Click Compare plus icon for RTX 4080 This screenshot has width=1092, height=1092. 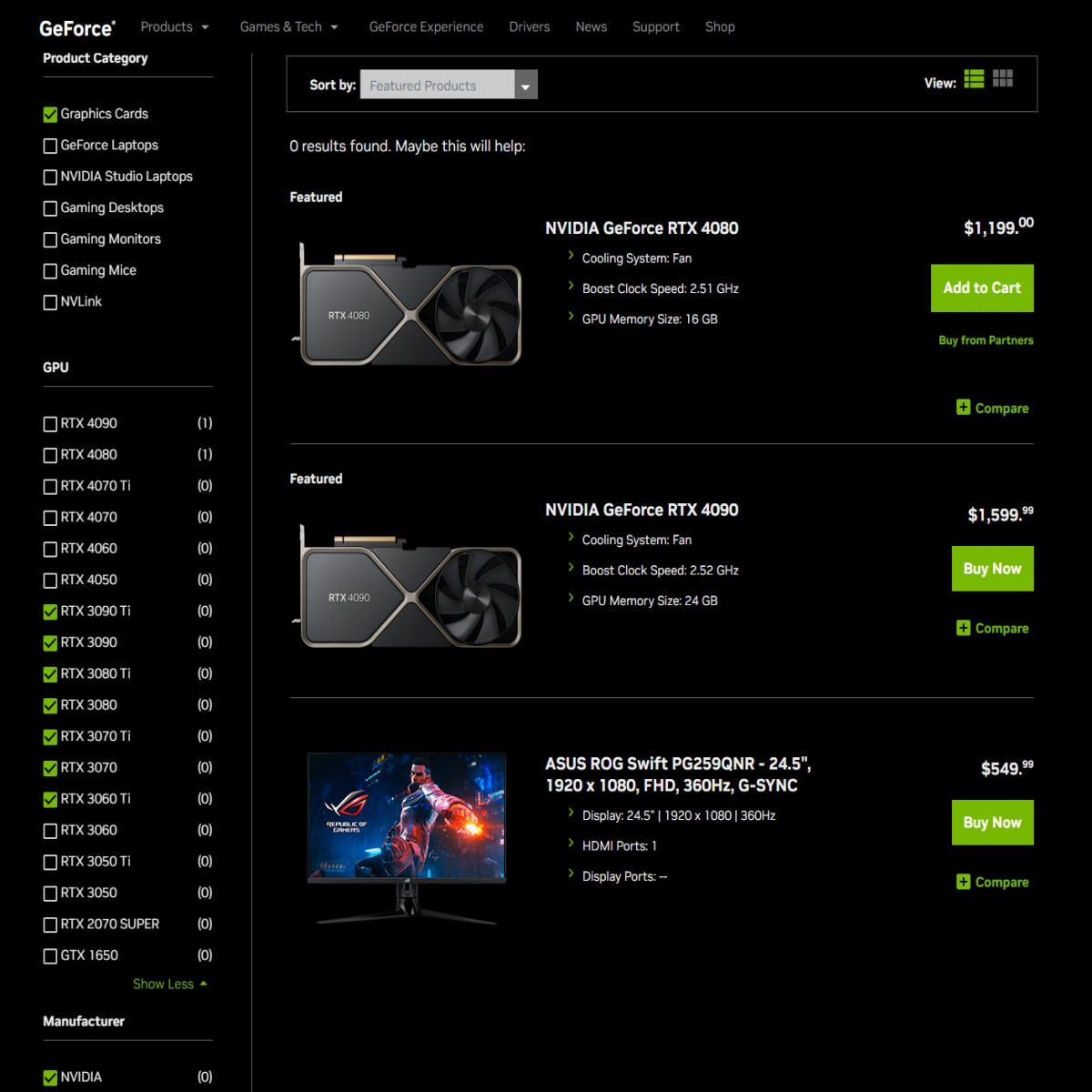[963, 408]
